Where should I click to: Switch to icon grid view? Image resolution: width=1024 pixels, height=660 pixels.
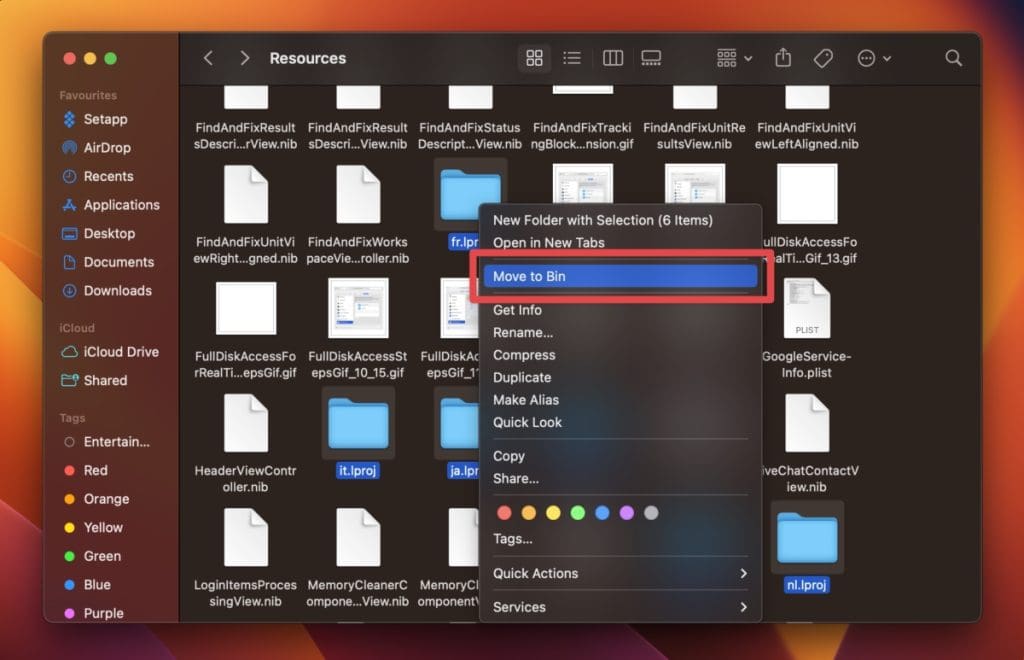pyautogui.click(x=534, y=58)
